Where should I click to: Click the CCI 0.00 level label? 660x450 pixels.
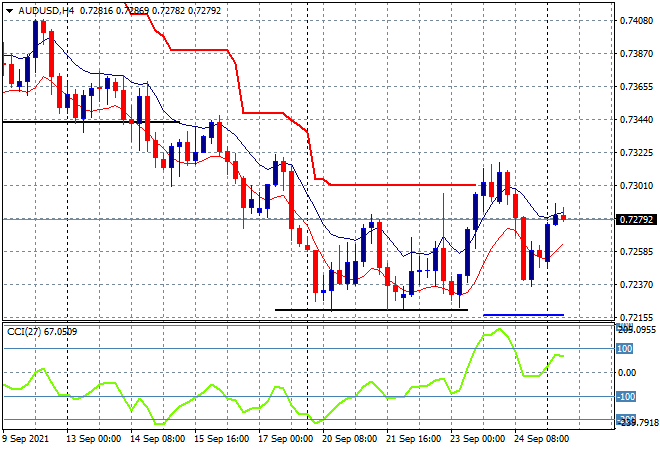click(x=627, y=373)
